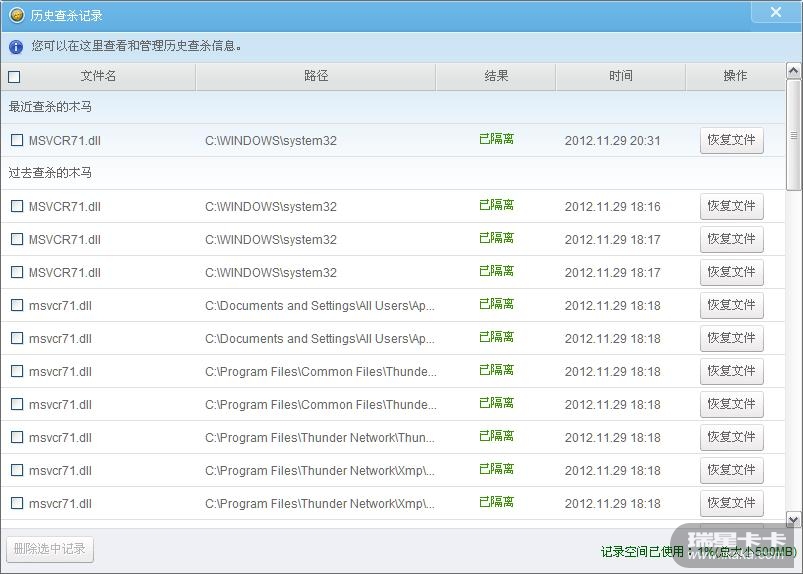The width and height of the screenshot is (803, 574).
Task: Click the blue info icon
Action: (16, 47)
